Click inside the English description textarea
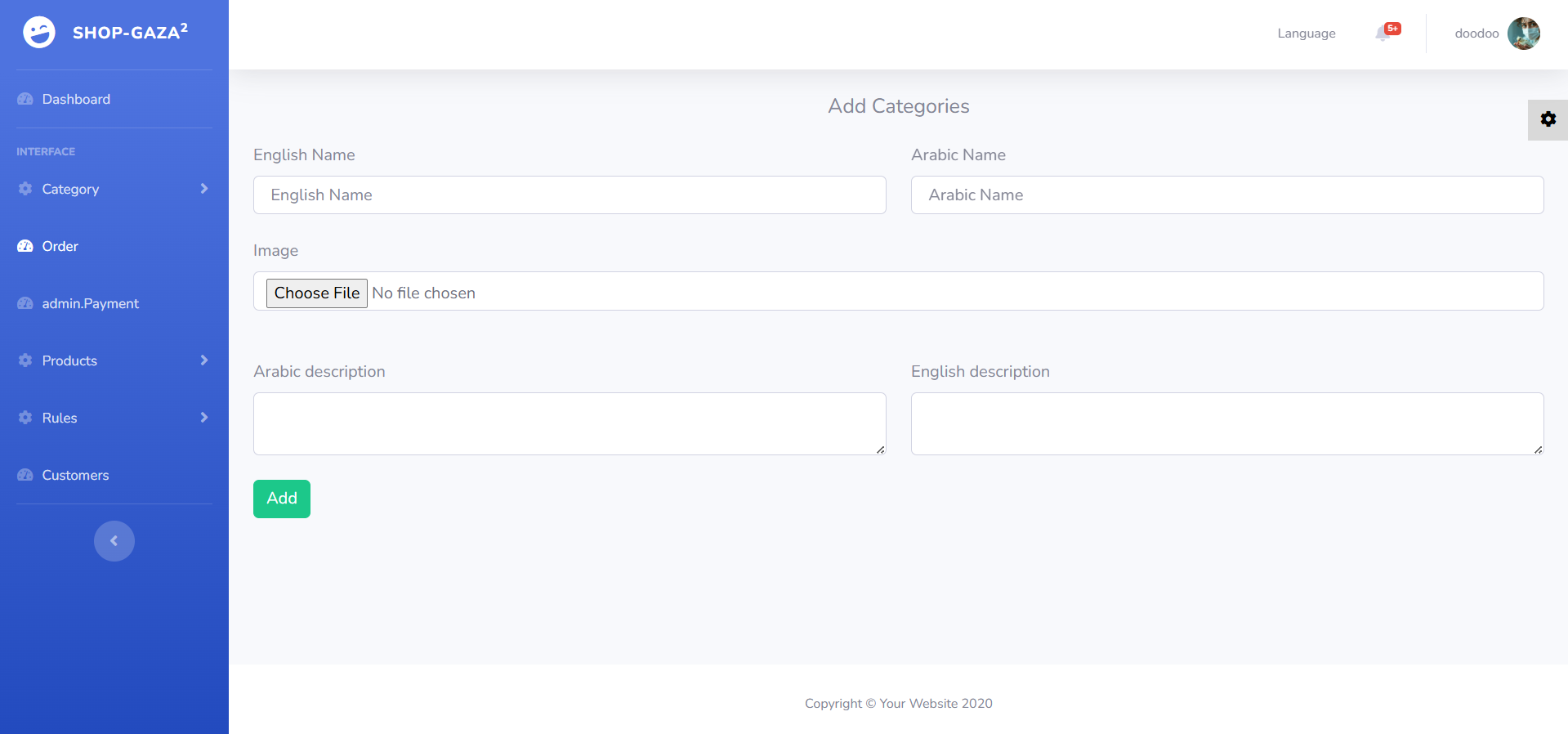 click(1227, 423)
